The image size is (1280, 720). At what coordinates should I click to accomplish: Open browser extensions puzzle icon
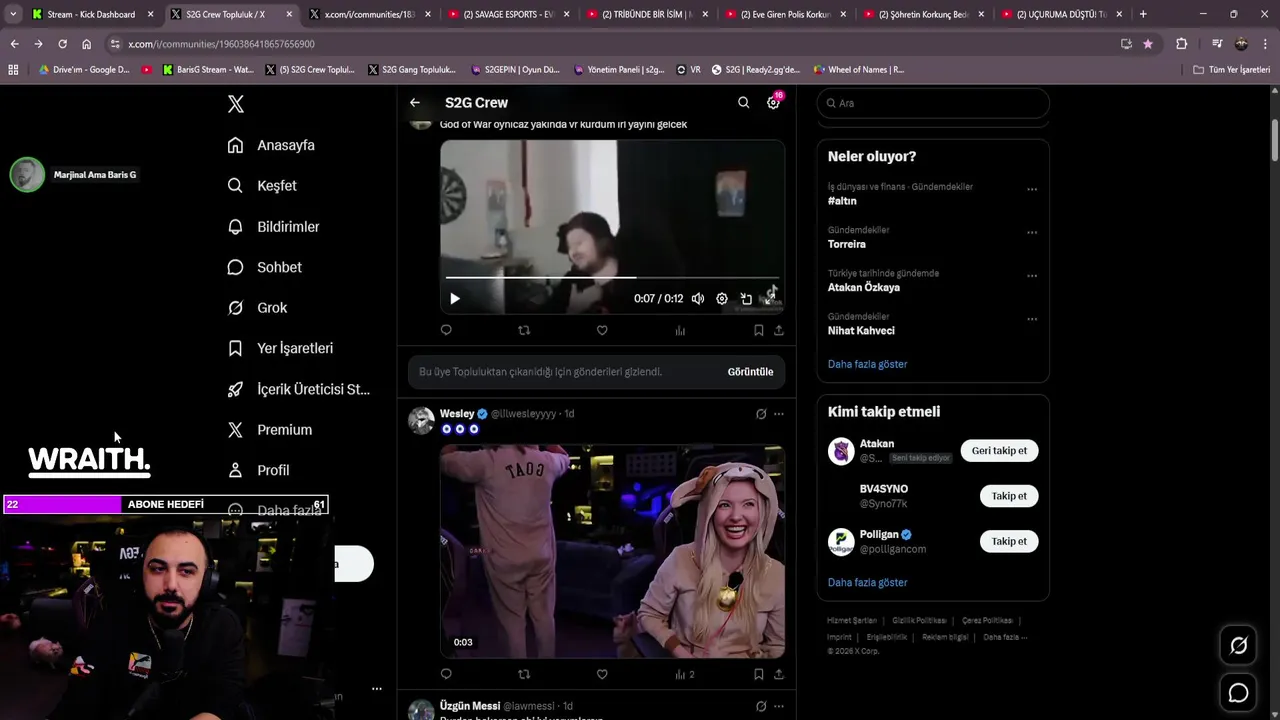point(1181,44)
